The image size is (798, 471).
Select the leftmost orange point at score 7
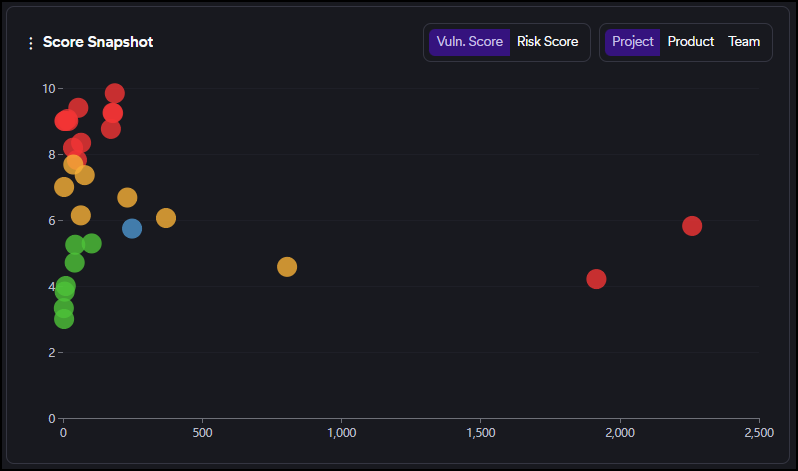64,187
